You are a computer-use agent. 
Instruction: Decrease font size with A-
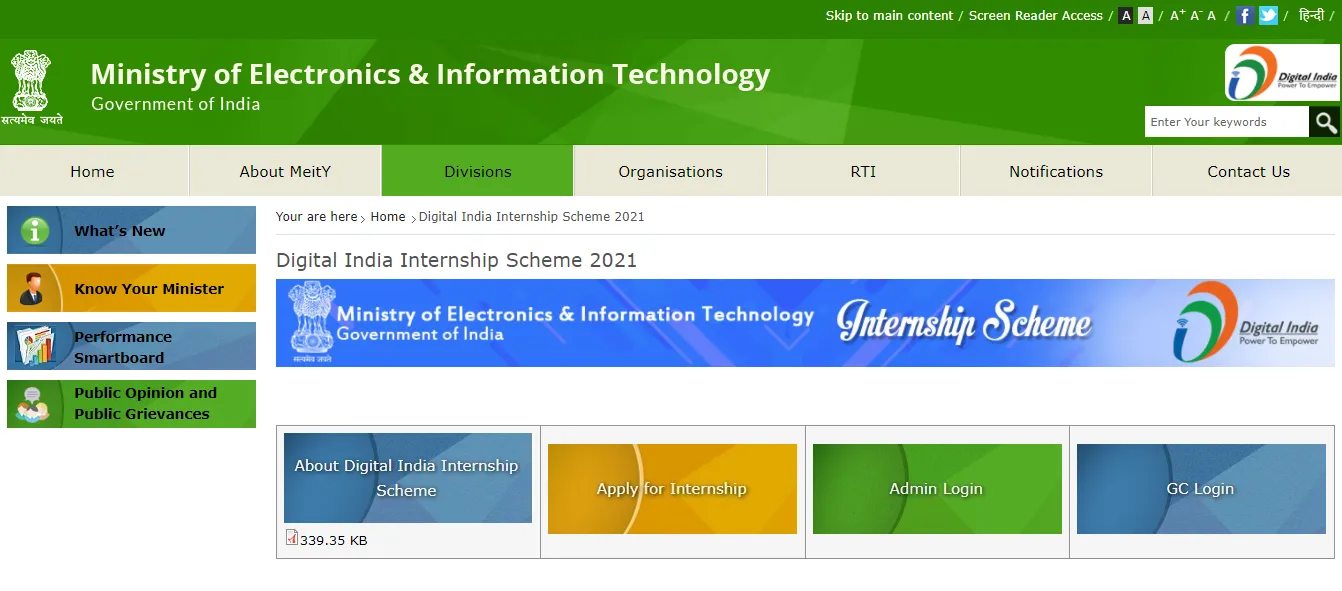point(1195,15)
